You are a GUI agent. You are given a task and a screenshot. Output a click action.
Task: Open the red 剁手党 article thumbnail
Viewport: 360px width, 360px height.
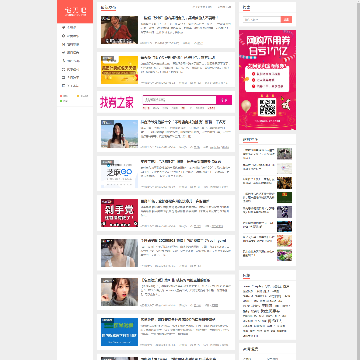(119, 213)
